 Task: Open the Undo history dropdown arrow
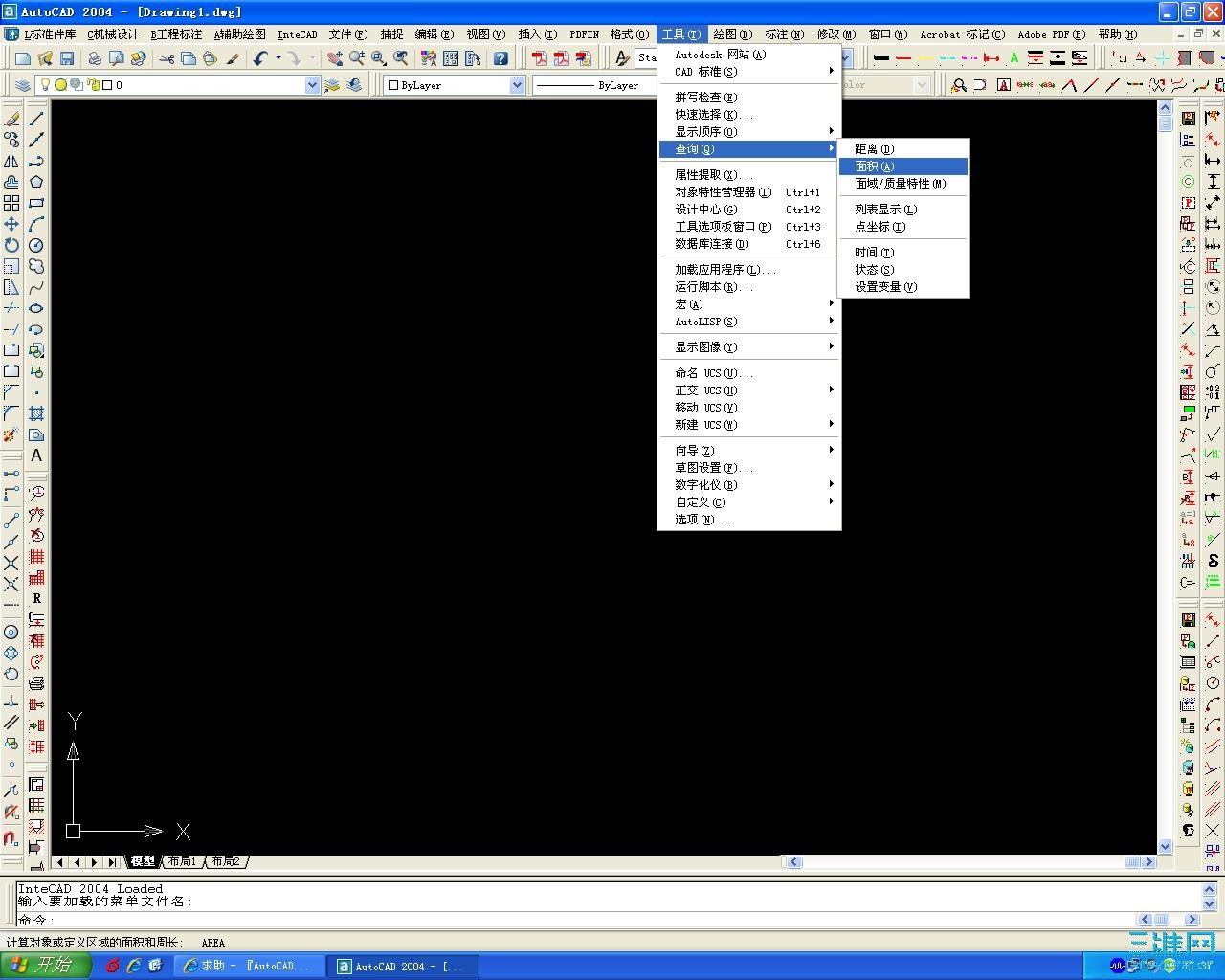278,58
